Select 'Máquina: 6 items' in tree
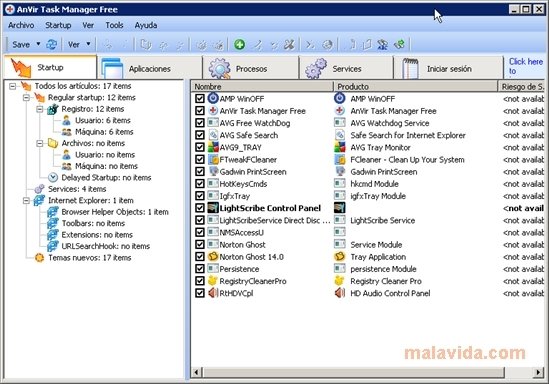This screenshot has width=549, height=384. click(104, 132)
